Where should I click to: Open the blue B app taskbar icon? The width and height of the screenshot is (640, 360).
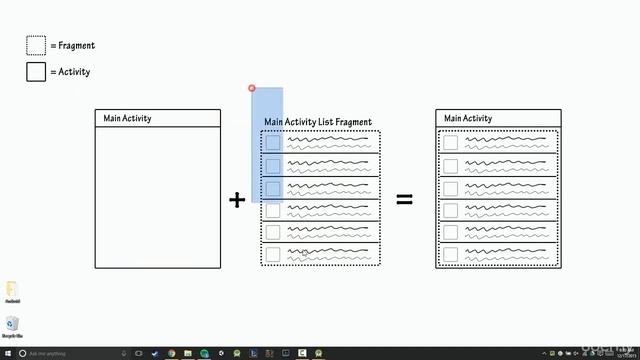coord(253,353)
